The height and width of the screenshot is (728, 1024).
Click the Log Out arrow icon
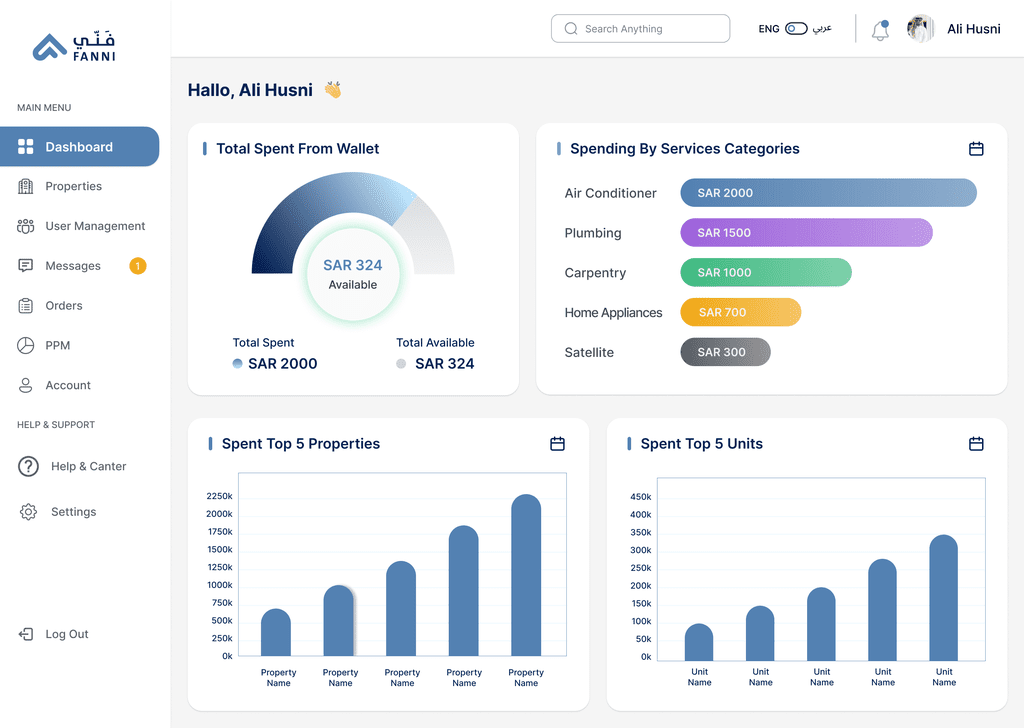25,634
